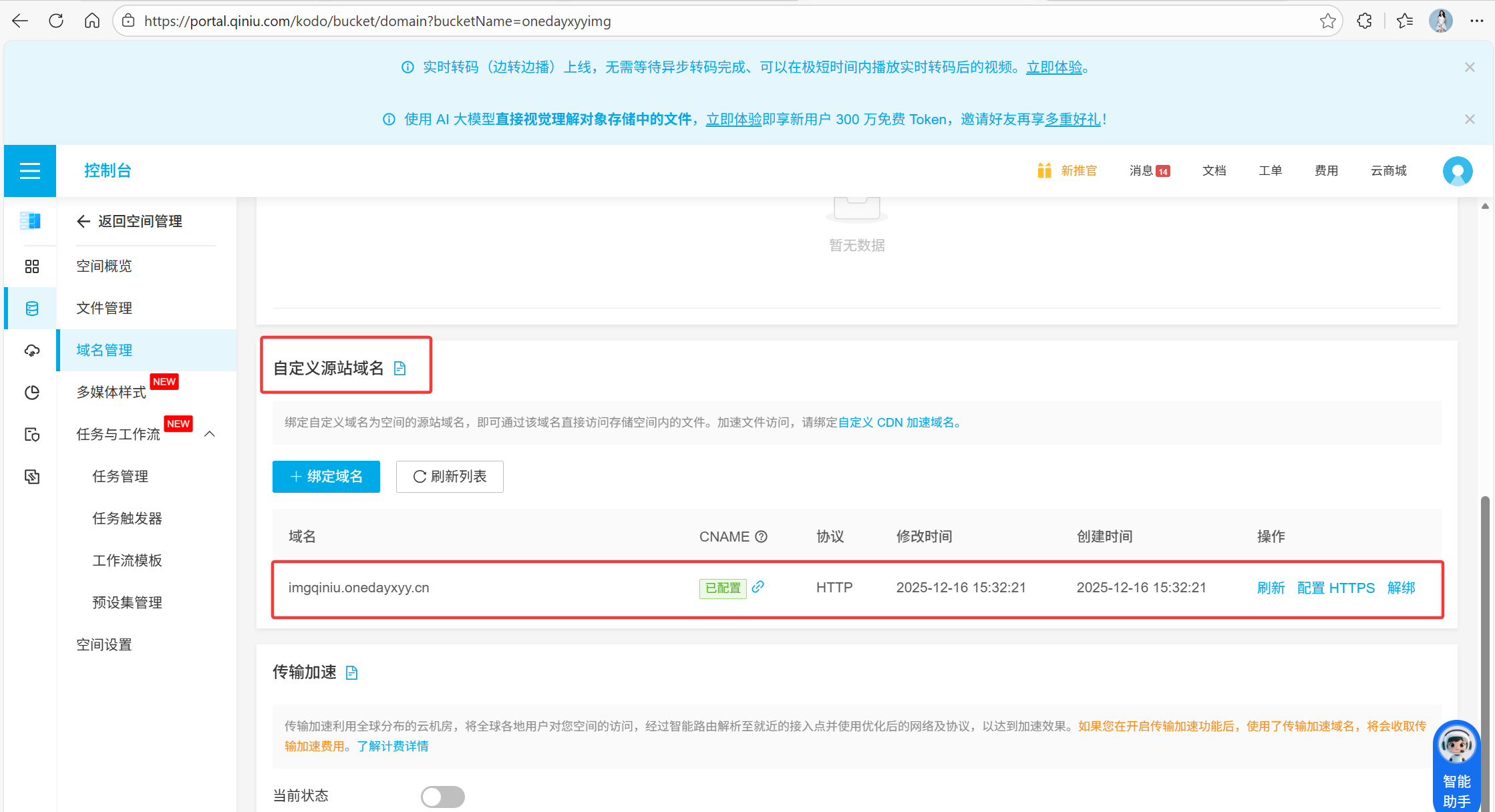
Task: Dismiss the 实时转码 announcement banner
Action: [x=1470, y=67]
